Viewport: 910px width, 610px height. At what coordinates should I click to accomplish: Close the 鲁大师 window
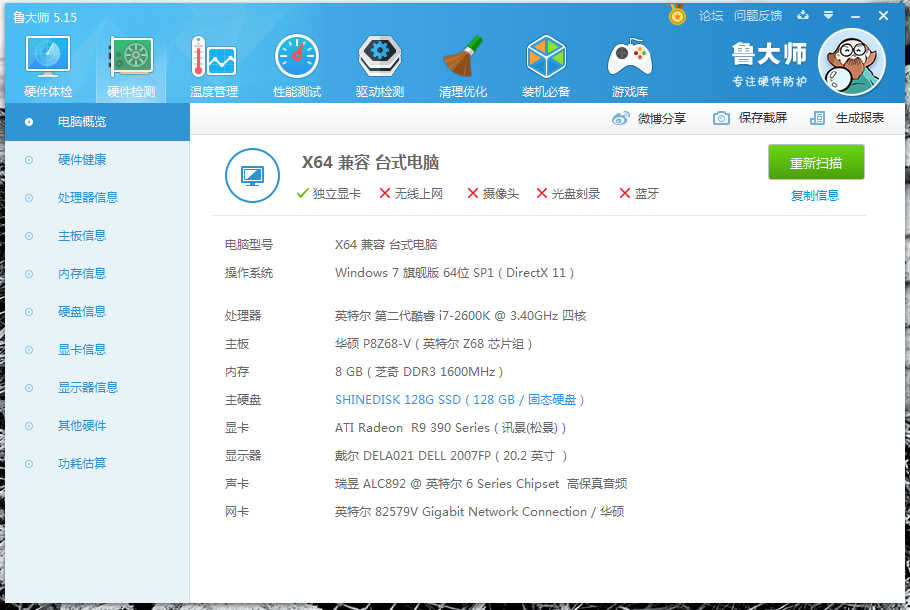click(883, 16)
